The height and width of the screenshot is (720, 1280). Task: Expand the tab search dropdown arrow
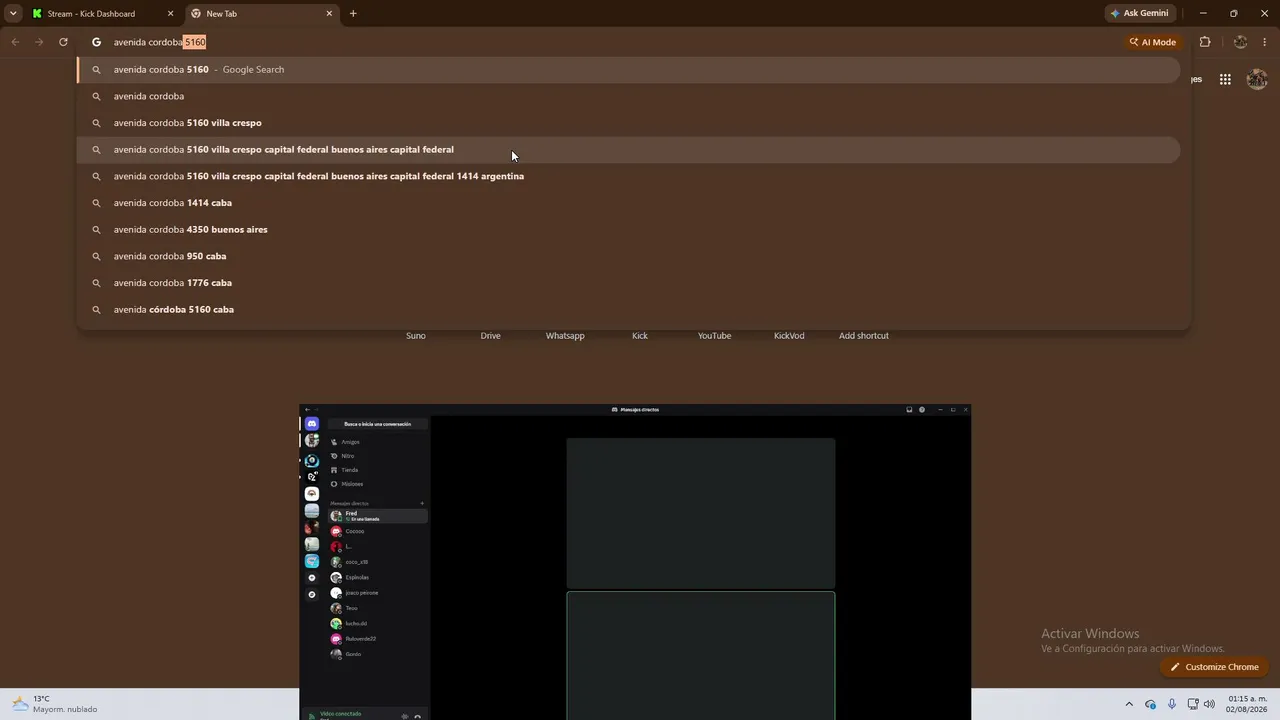point(13,13)
